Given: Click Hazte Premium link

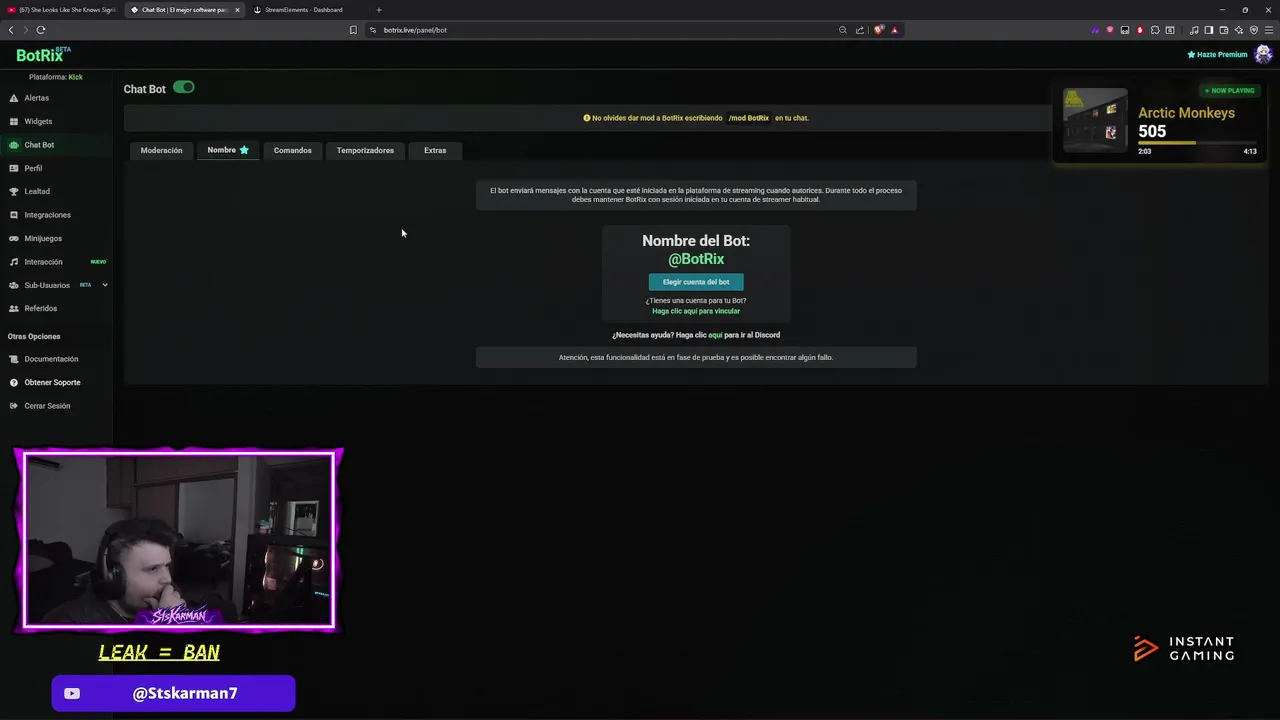Looking at the screenshot, I should click(1217, 55).
